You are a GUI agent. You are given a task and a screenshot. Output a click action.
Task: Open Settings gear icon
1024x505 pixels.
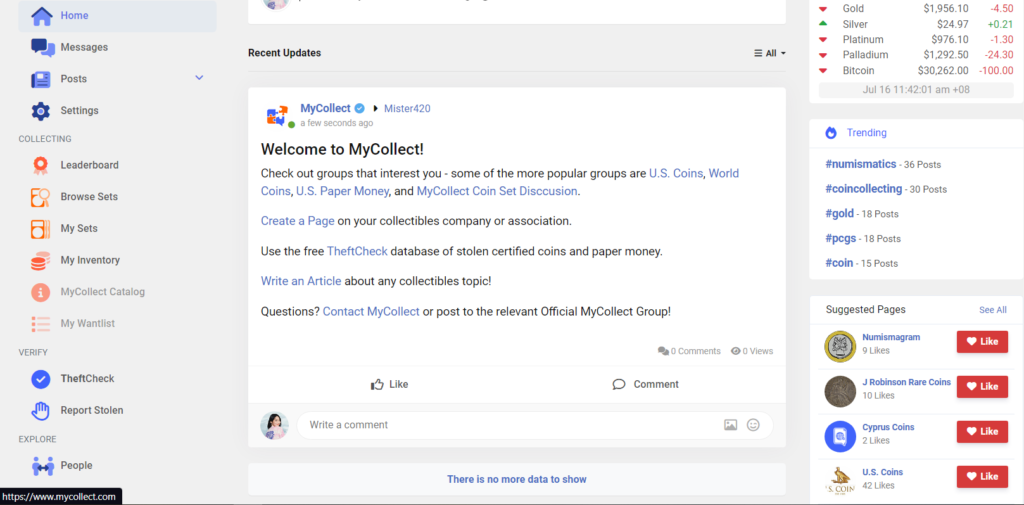[40, 110]
